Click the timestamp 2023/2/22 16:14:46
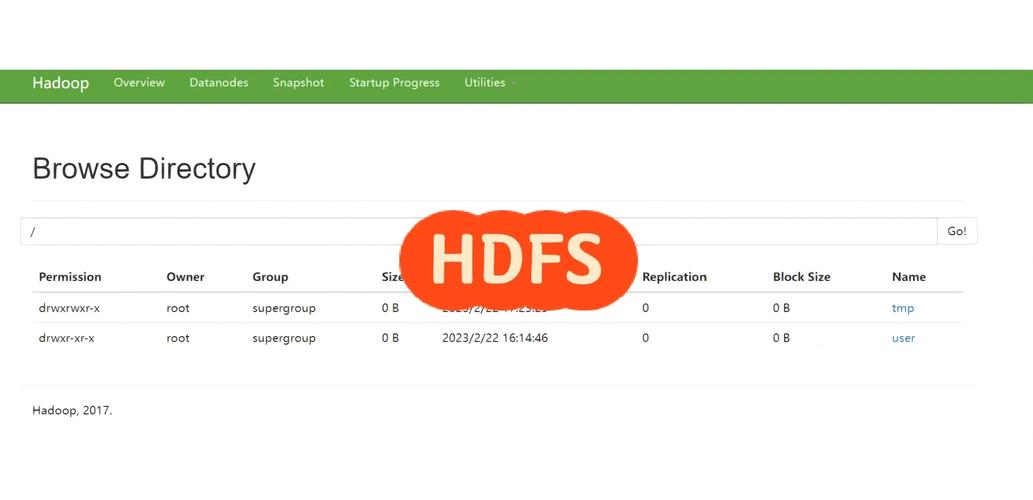This screenshot has height=500, width=1033. click(x=495, y=338)
